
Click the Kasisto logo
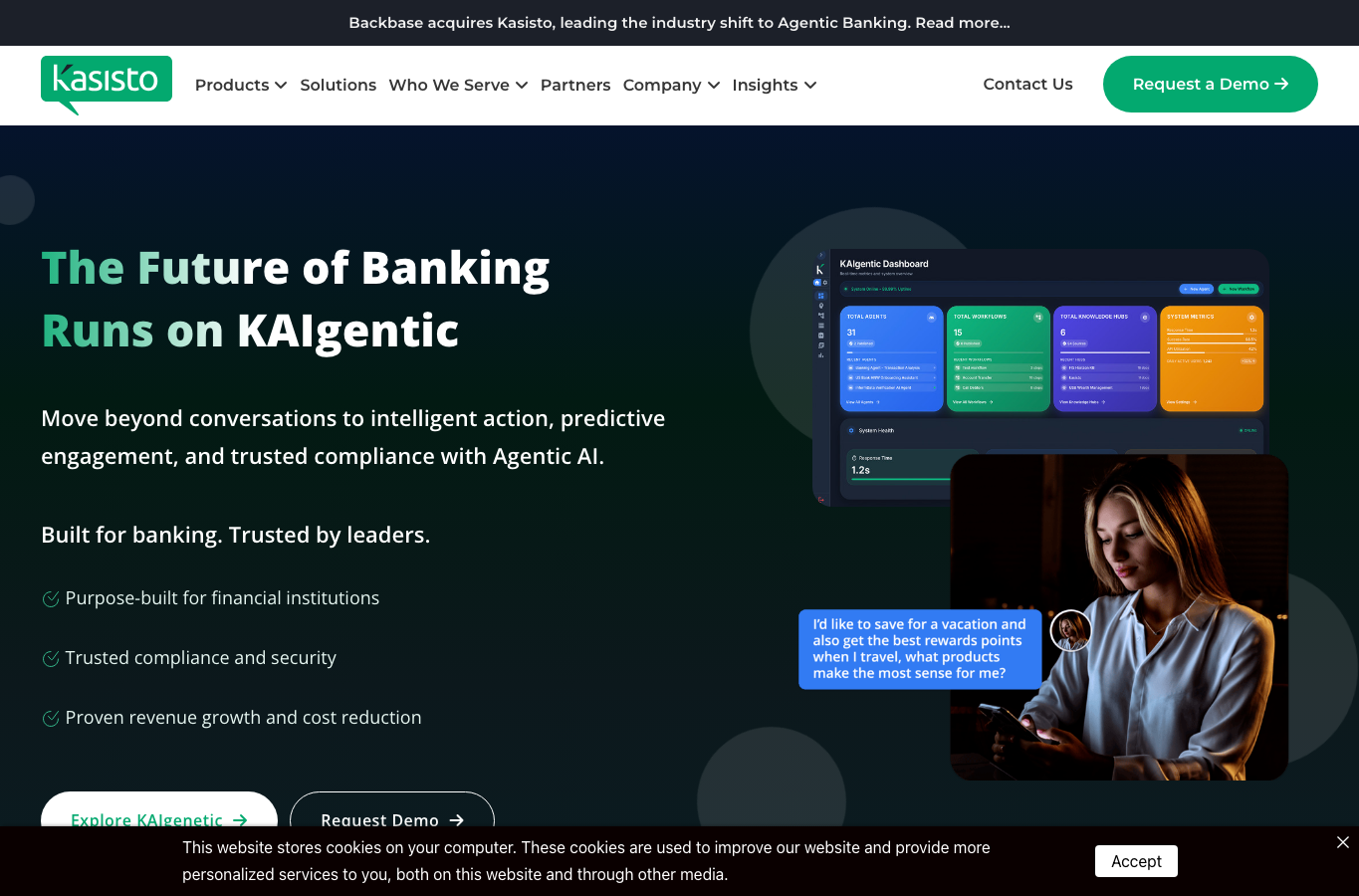[x=107, y=85]
